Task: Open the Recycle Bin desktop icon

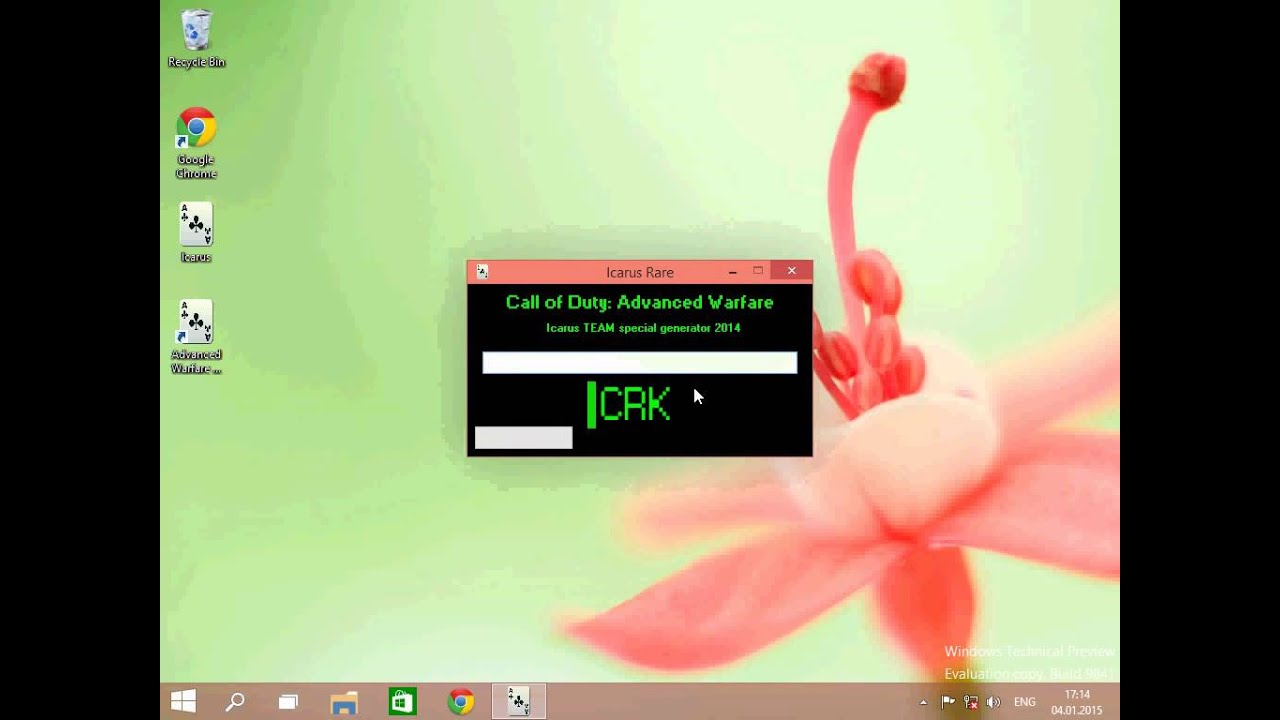Action: pyautogui.click(x=196, y=39)
